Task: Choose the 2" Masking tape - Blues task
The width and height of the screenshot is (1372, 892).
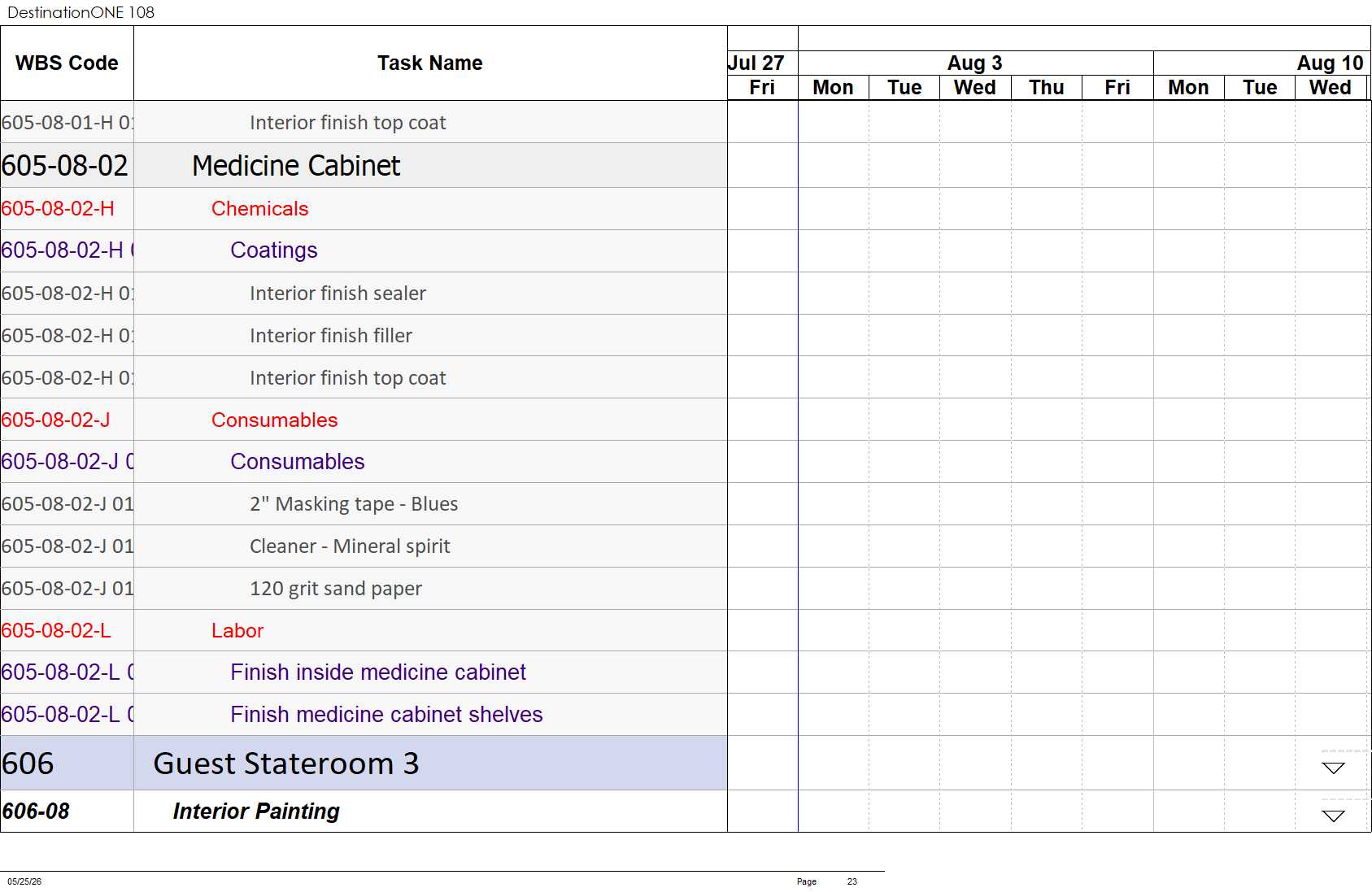Action: [354, 504]
